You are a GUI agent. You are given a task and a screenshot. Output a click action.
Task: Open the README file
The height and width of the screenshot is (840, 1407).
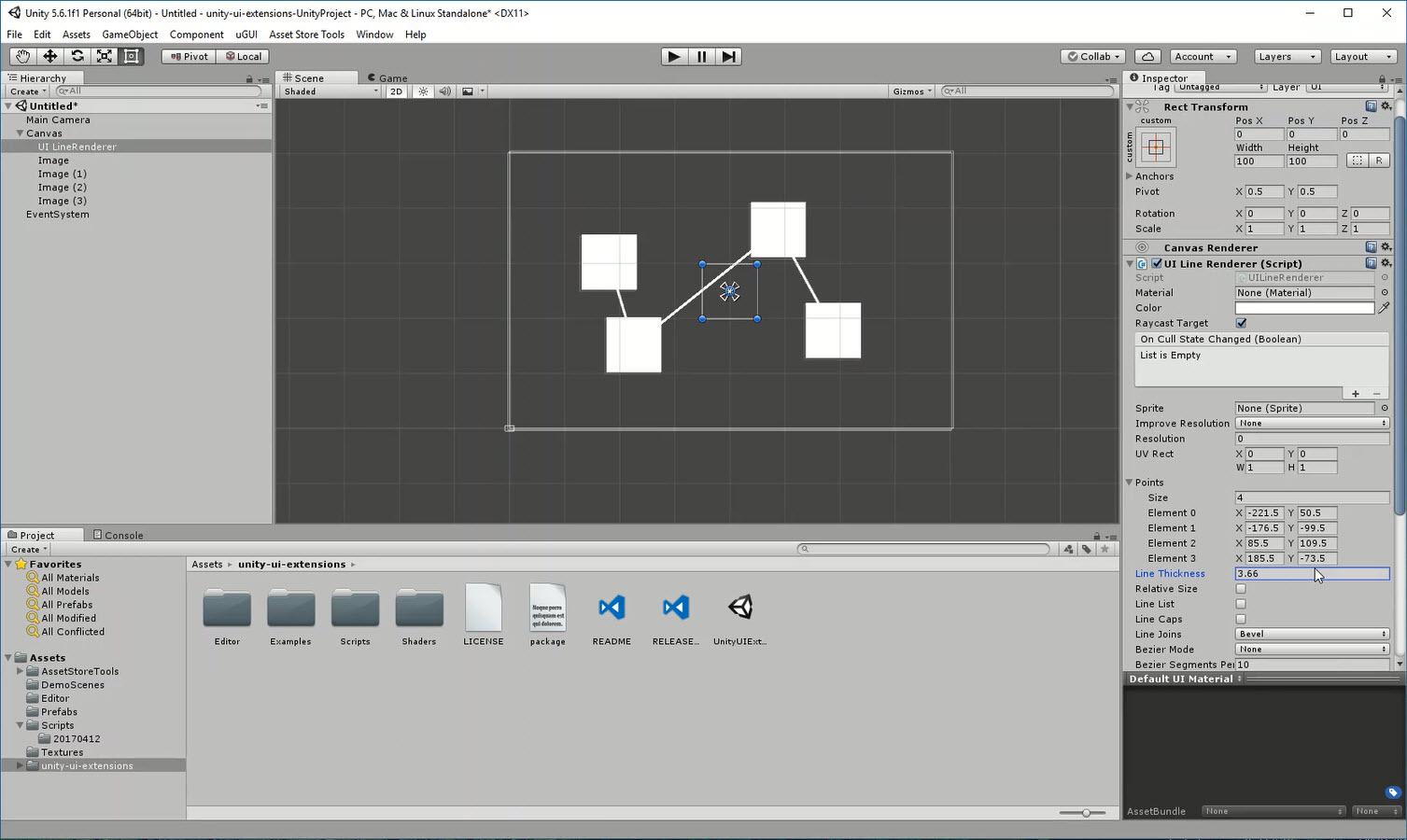(x=612, y=615)
